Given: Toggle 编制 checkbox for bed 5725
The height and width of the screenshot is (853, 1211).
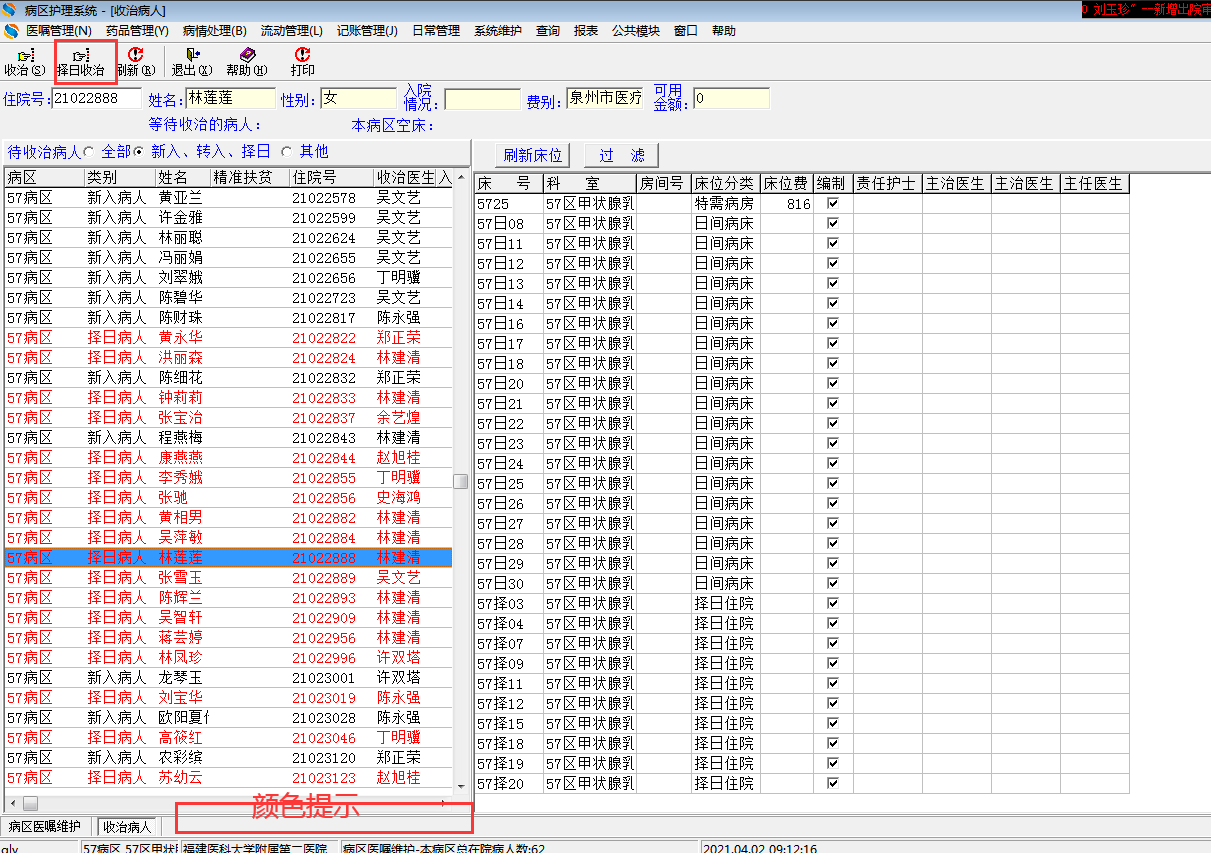Looking at the screenshot, I should [832, 204].
